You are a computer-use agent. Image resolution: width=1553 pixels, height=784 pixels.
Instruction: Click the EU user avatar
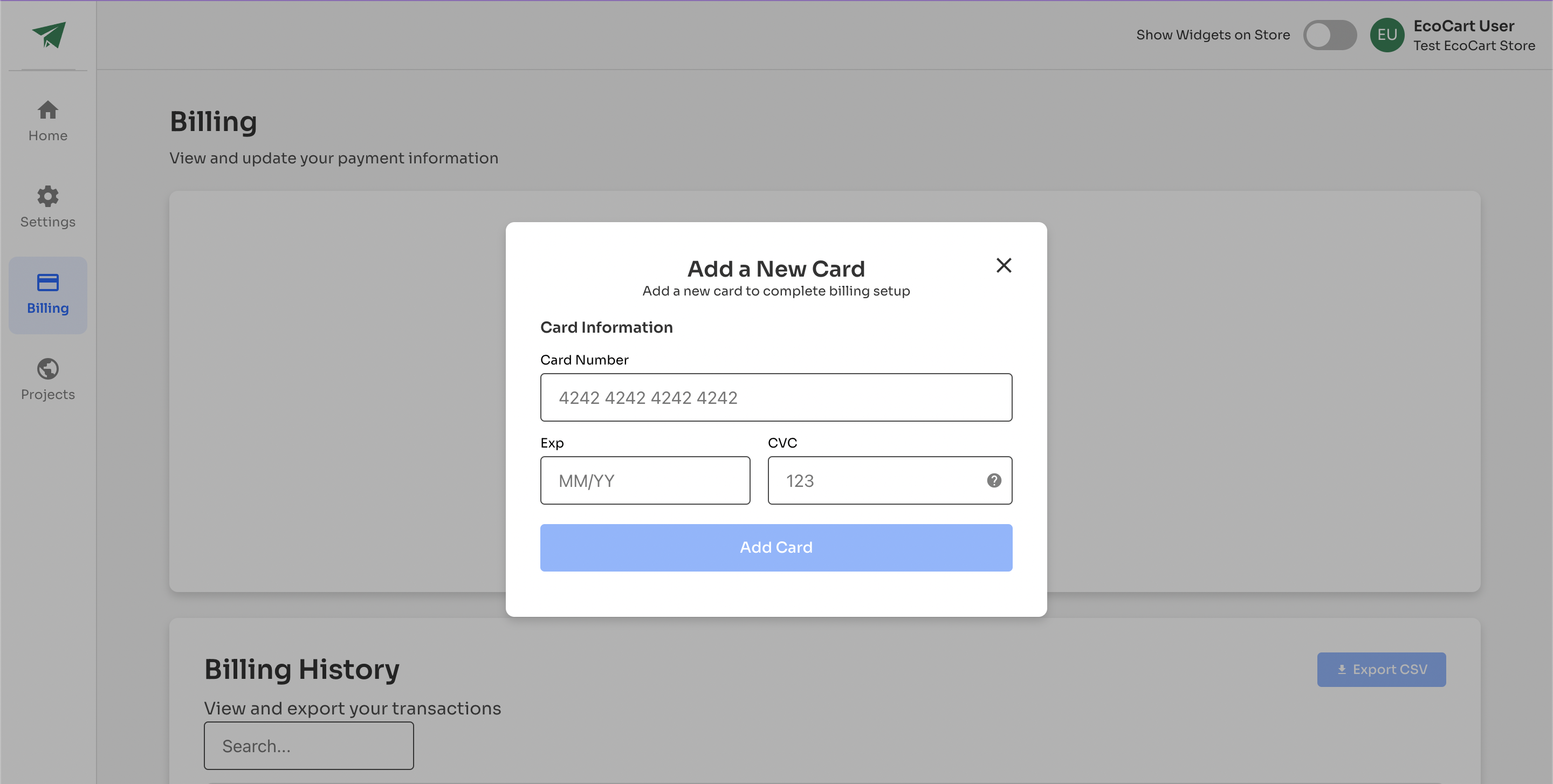point(1386,35)
